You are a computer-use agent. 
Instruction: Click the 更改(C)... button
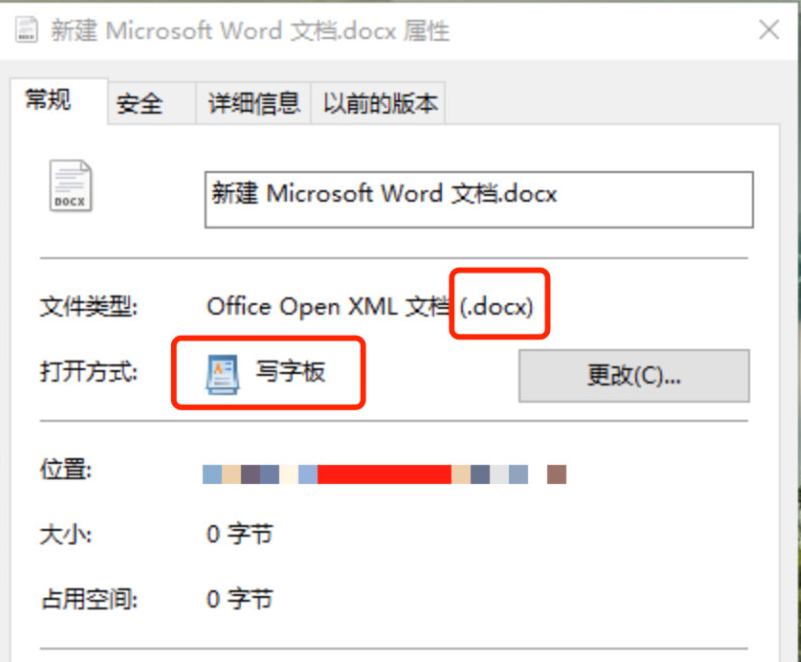click(x=634, y=376)
